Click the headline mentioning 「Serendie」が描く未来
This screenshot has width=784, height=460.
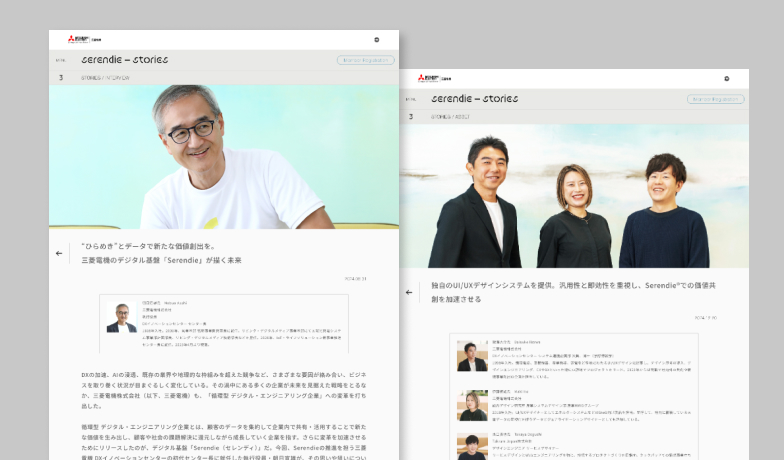pyautogui.click(x=162, y=254)
